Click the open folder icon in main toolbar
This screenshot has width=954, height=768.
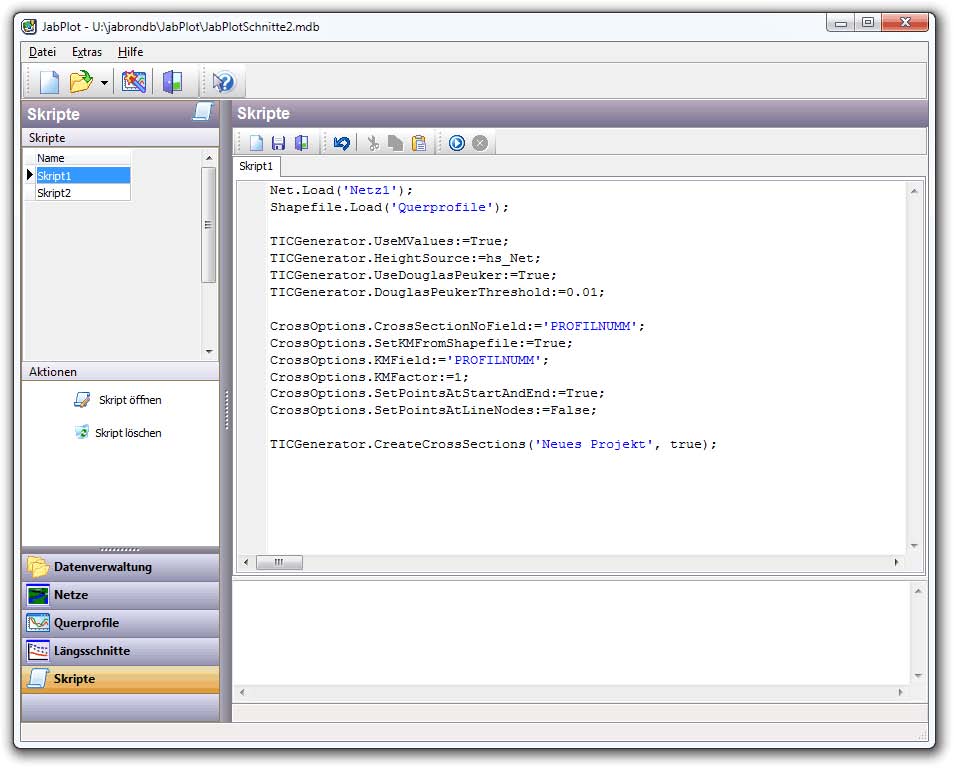[81, 82]
